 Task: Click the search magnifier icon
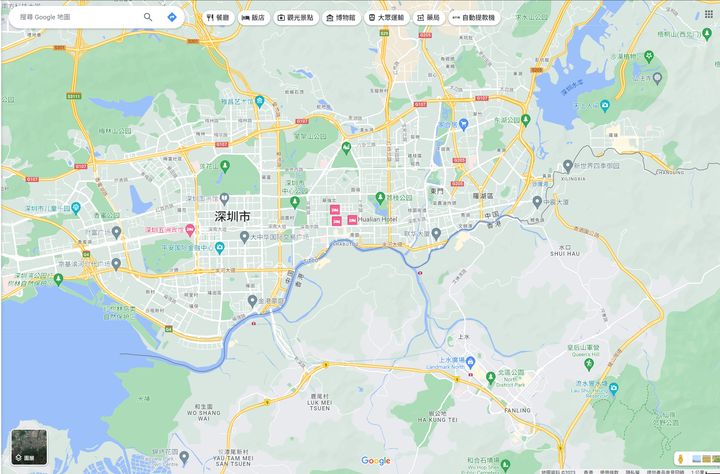pos(148,17)
